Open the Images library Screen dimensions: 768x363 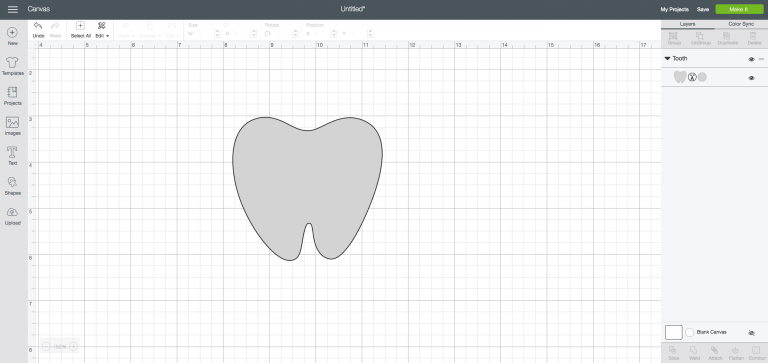pos(13,126)
